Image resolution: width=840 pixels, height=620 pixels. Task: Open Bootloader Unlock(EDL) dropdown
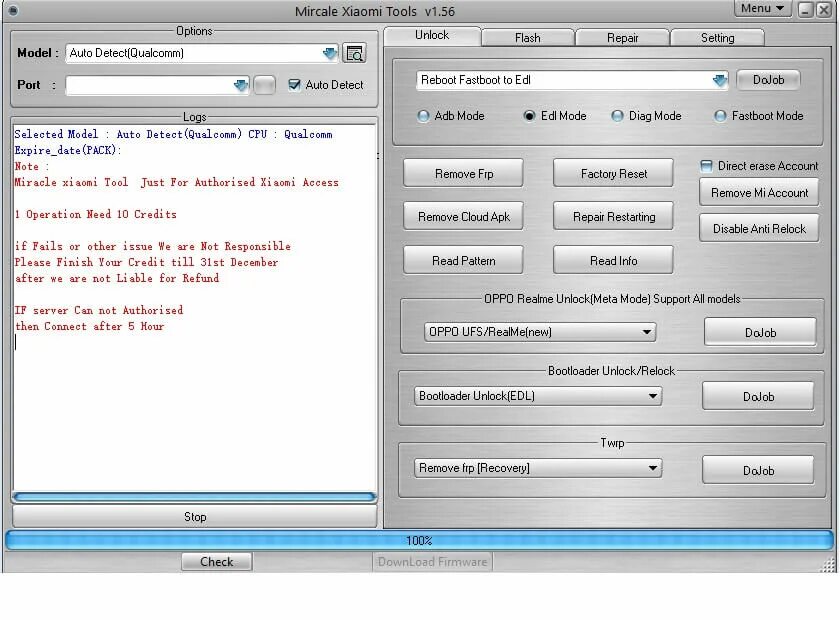point(538,396)
